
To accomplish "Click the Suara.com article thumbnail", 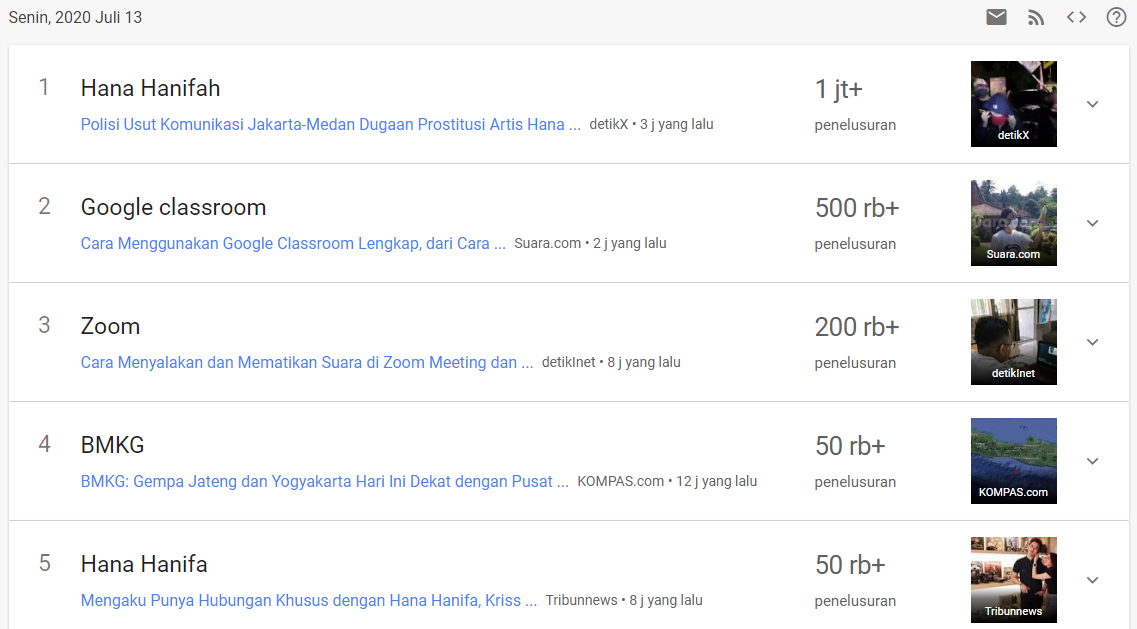I will coord(1013,223).
